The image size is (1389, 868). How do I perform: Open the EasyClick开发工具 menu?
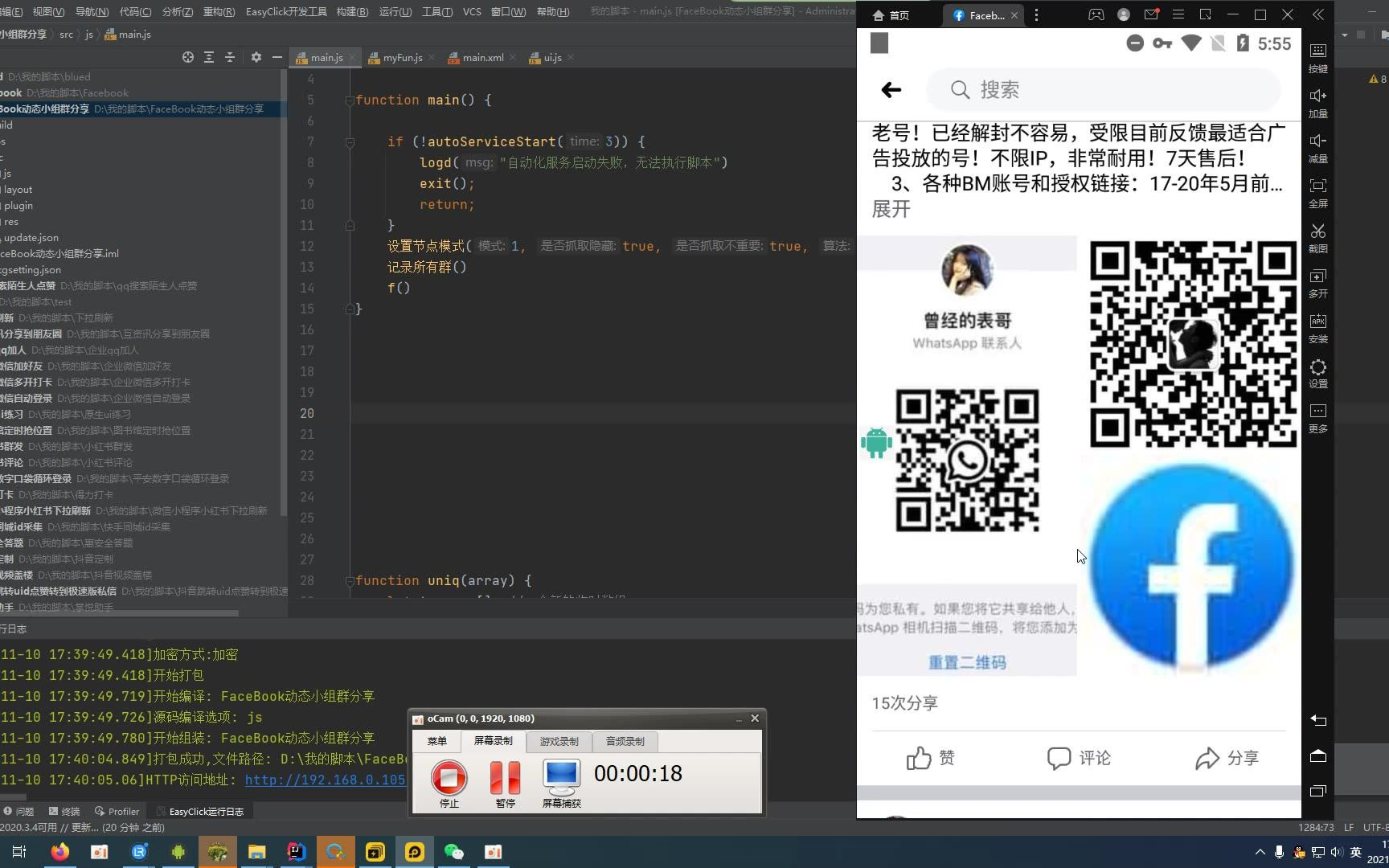click(x=286, y=11)
